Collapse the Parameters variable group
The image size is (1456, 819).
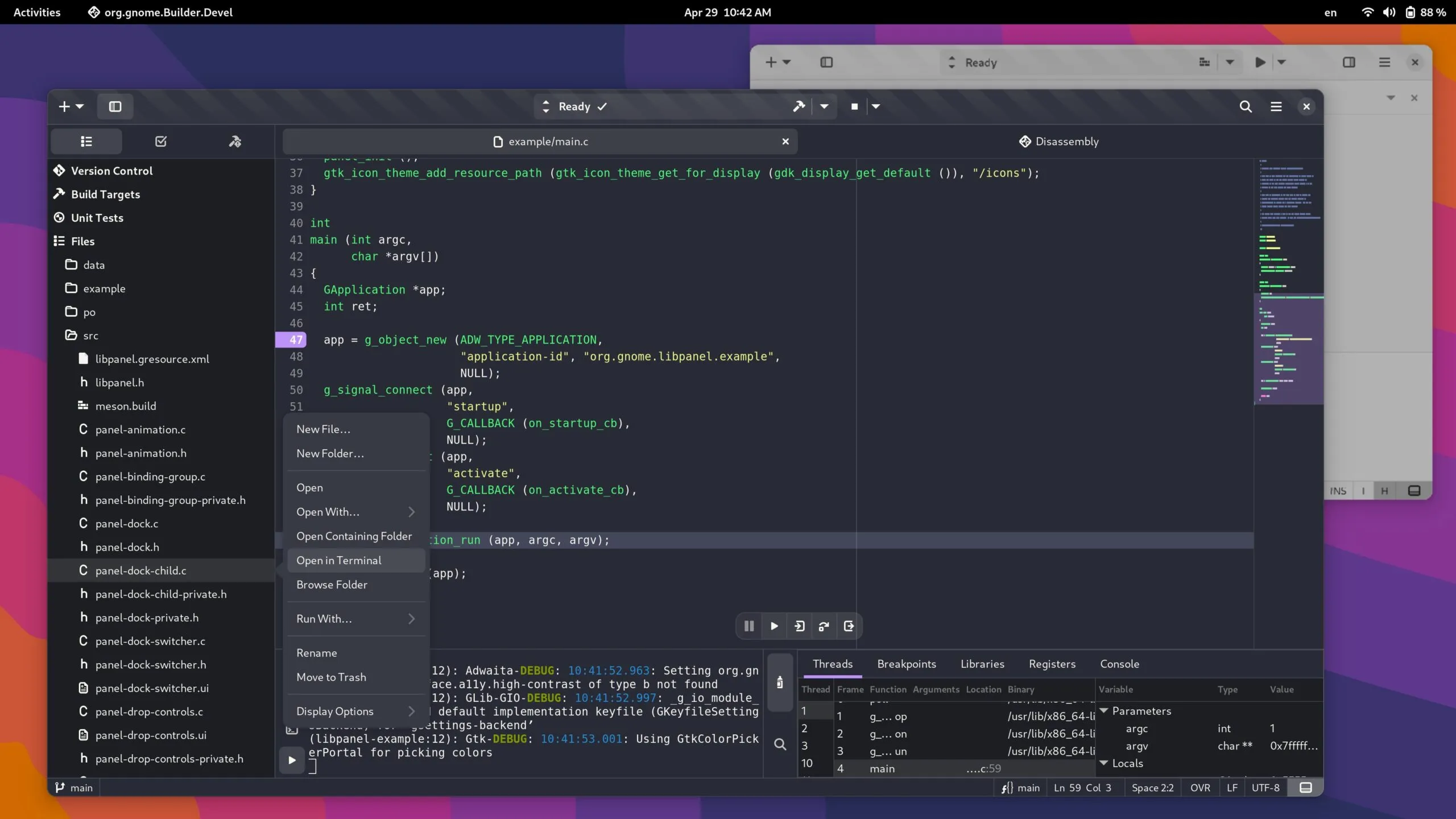(x=1104, y=711)
